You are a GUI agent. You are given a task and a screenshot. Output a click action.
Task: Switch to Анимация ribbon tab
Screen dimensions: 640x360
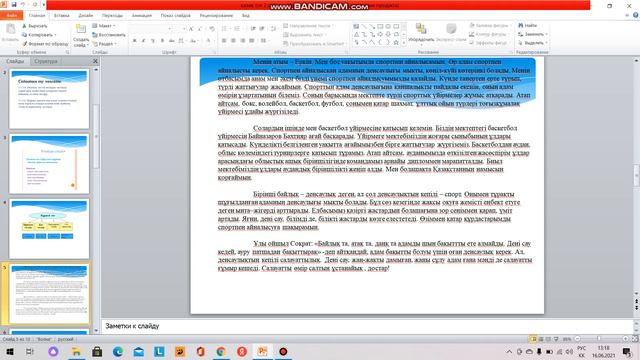[142, 16]
